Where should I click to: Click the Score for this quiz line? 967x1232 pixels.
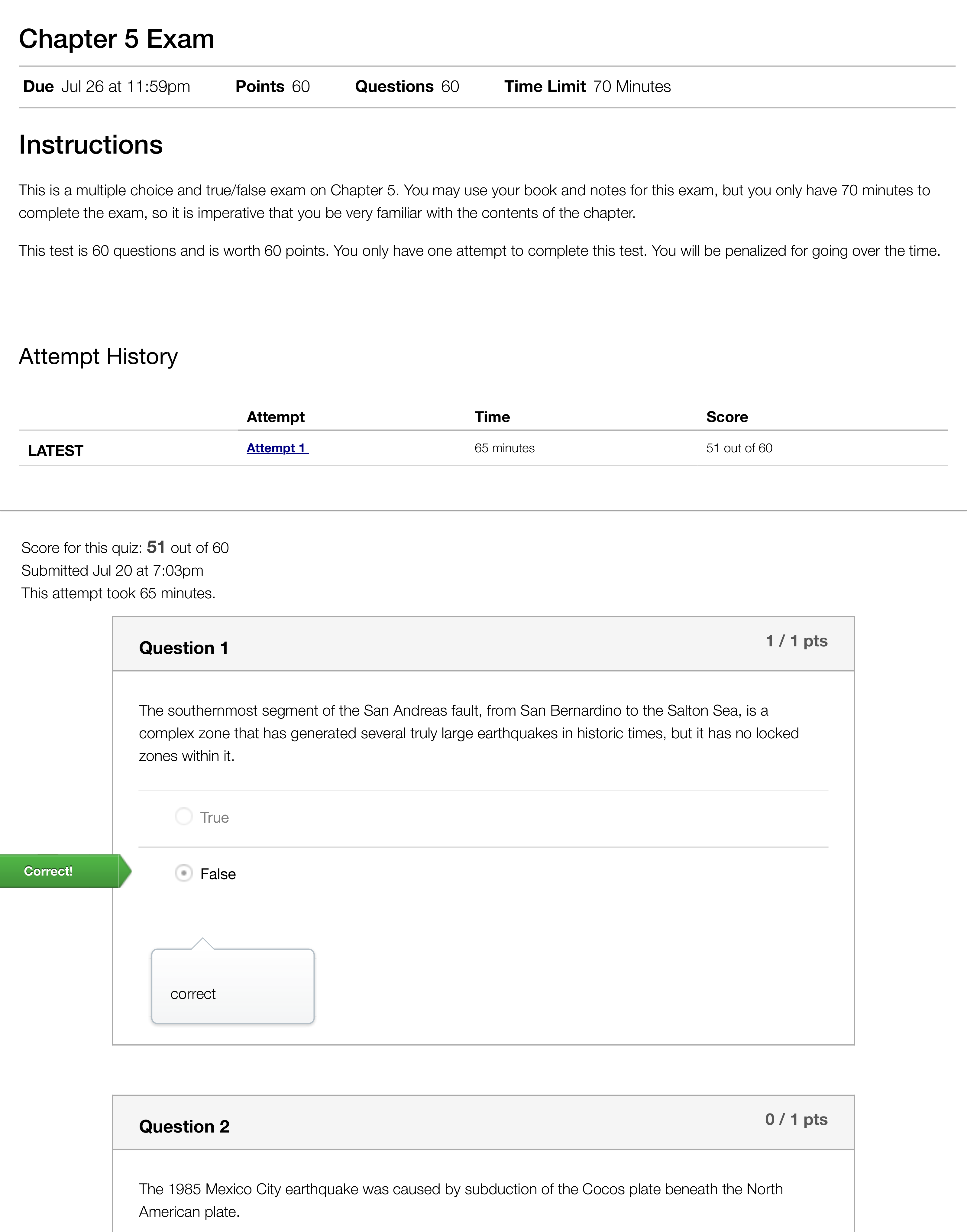pyautogui.click(x=125, y=548)
